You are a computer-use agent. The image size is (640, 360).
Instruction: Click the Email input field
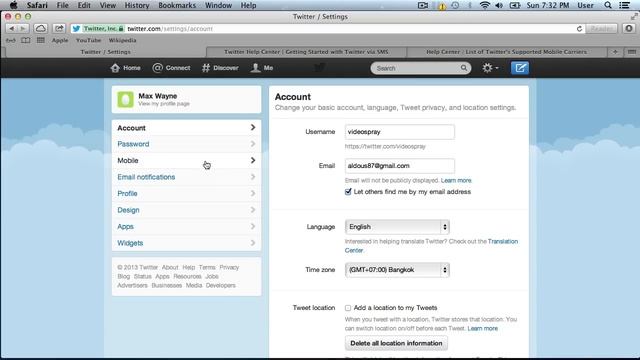pyautogui.click(x=400, y=166)
